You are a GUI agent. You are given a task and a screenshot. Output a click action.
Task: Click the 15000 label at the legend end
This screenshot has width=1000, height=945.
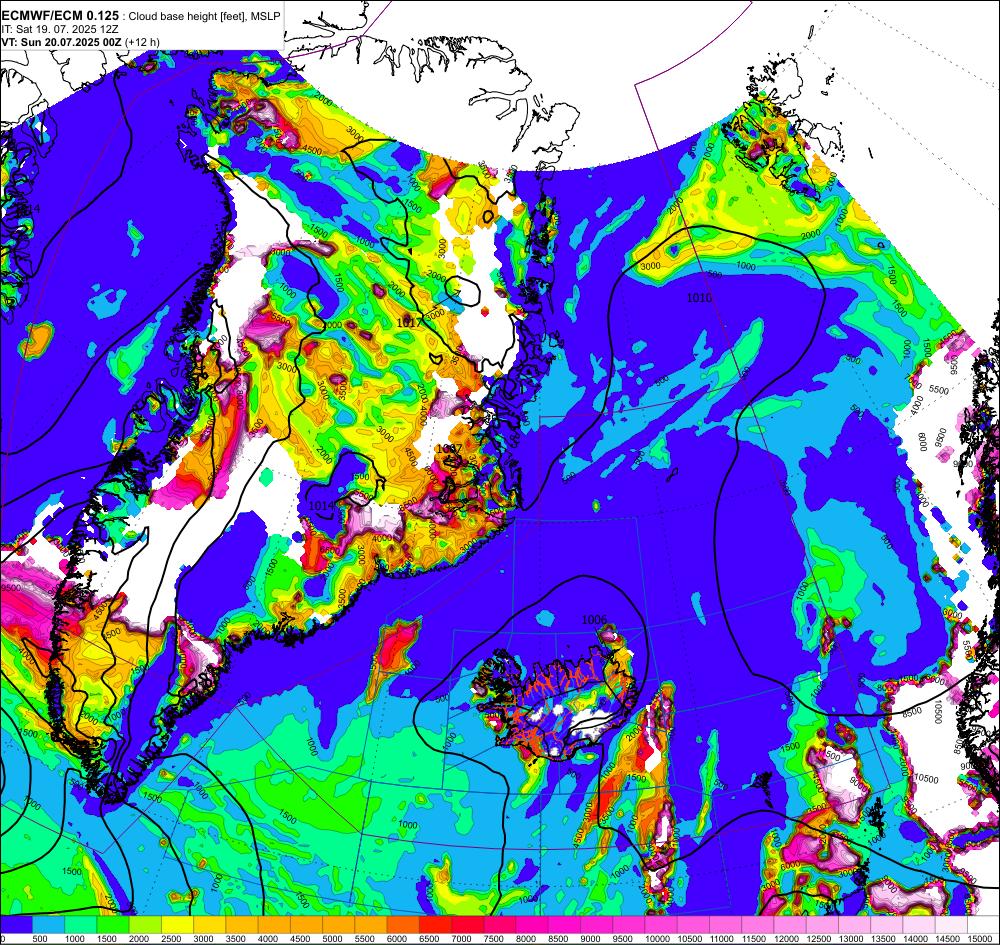[980, 939]
